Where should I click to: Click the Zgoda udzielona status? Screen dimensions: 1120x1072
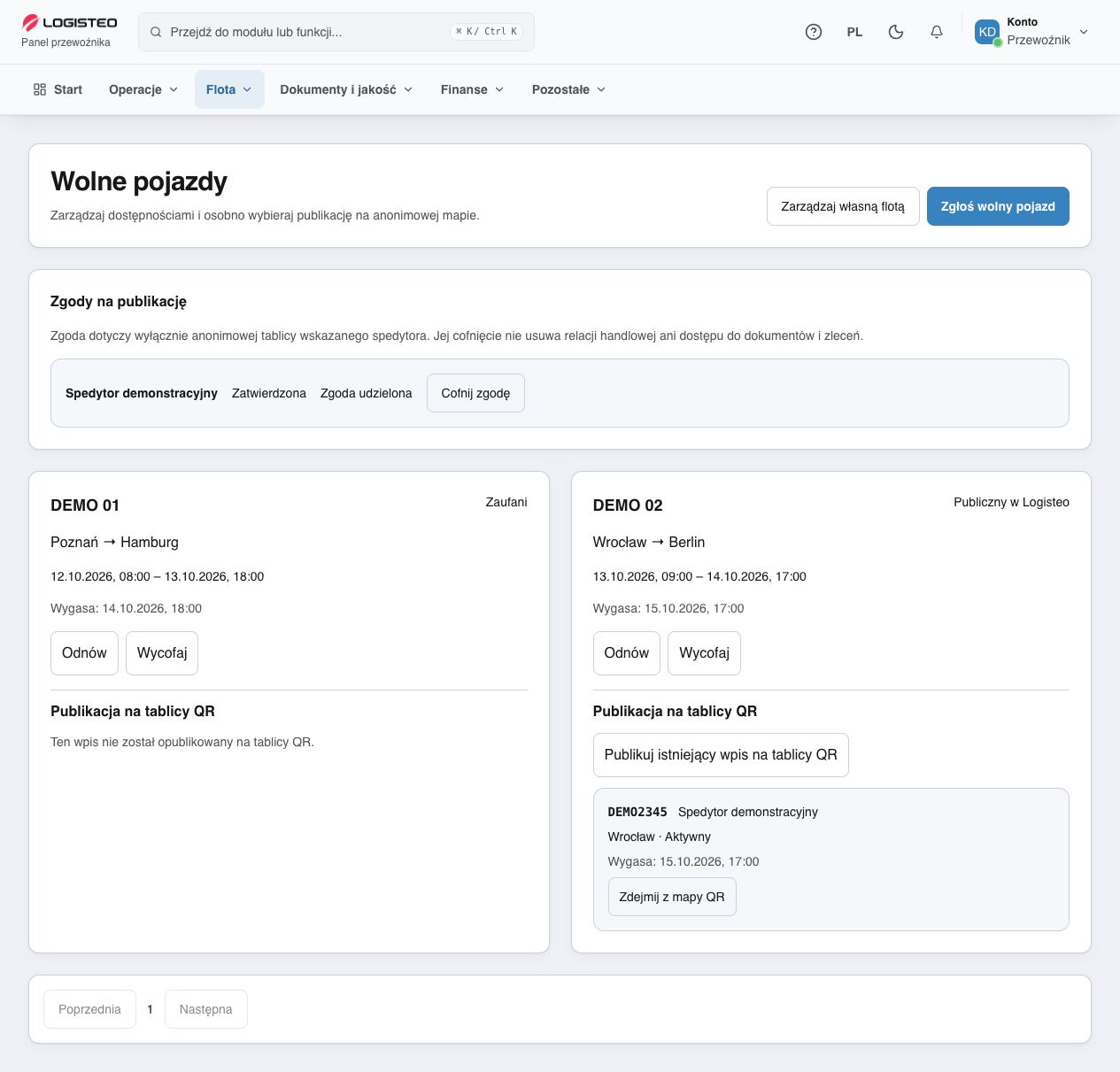(367, 393)
